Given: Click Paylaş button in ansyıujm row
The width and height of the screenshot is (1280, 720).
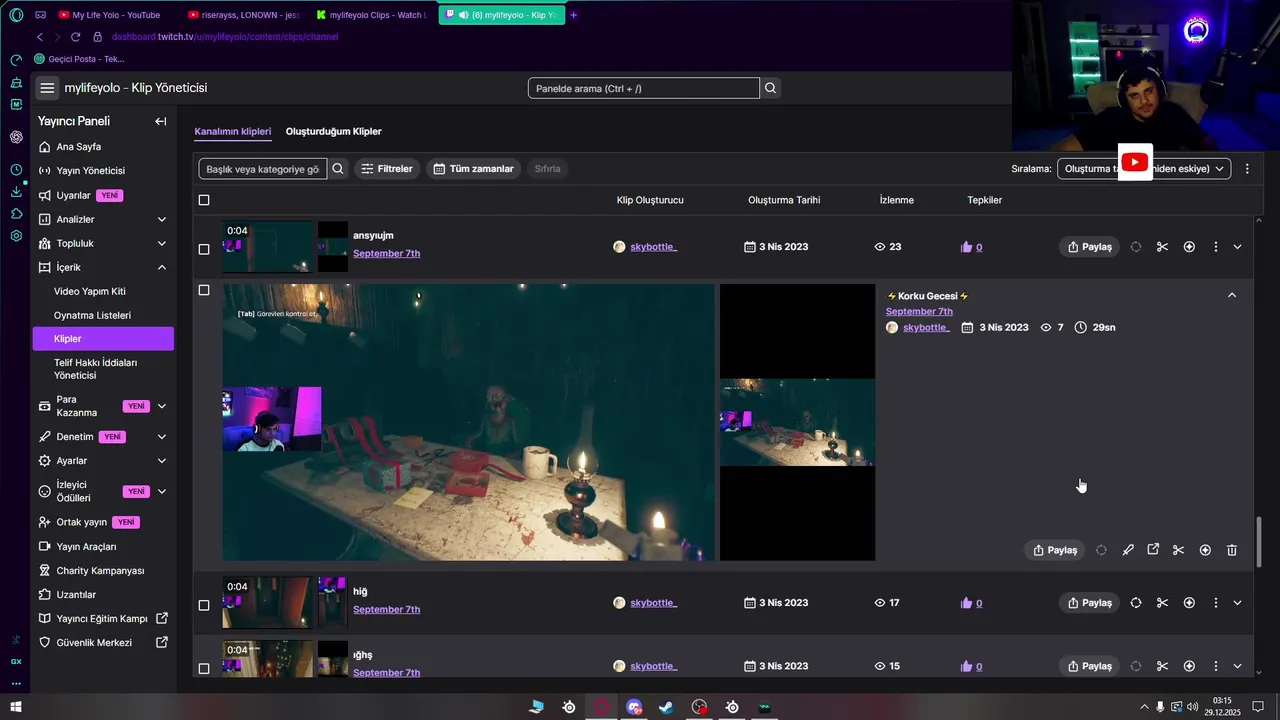Looking at the screenshot, I should pos(1089,247).
